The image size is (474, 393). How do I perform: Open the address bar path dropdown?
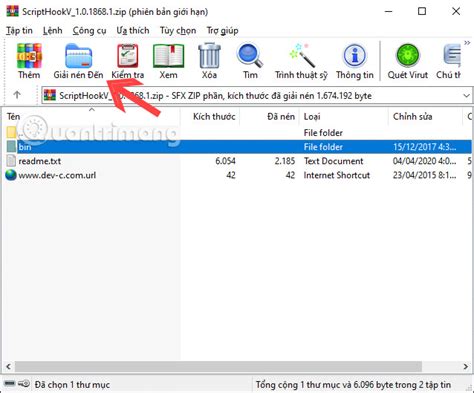(466, 96)
